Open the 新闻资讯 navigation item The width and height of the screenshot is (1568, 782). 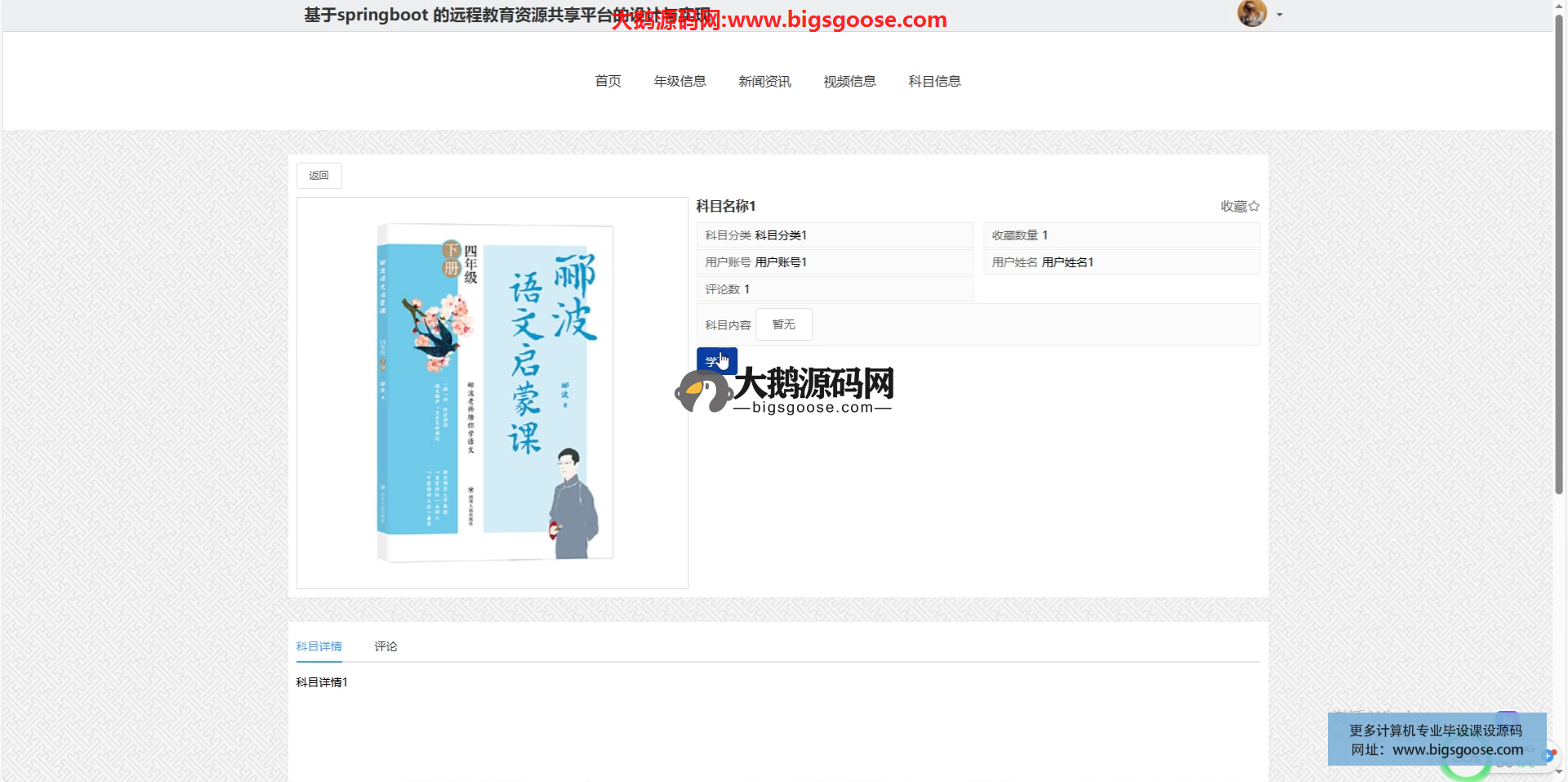[764, 81]
